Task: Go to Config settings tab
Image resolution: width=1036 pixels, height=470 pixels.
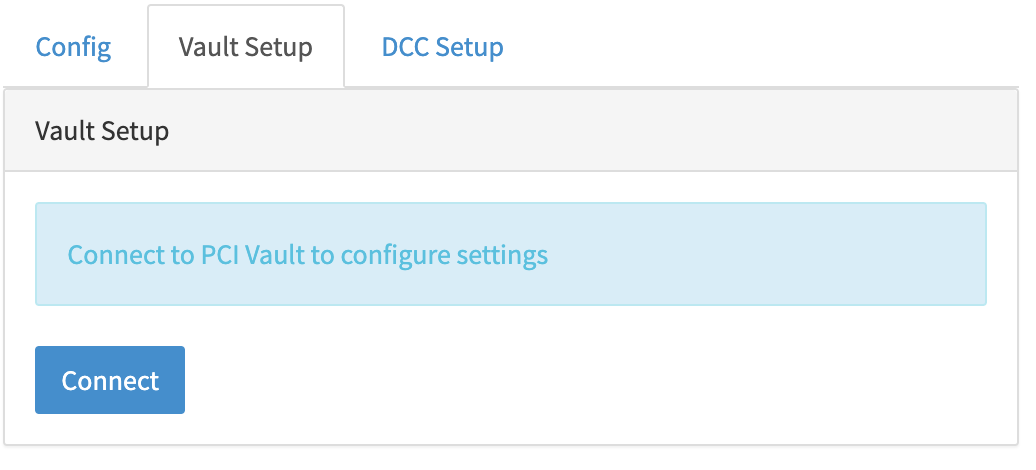Action: (73, 47)
